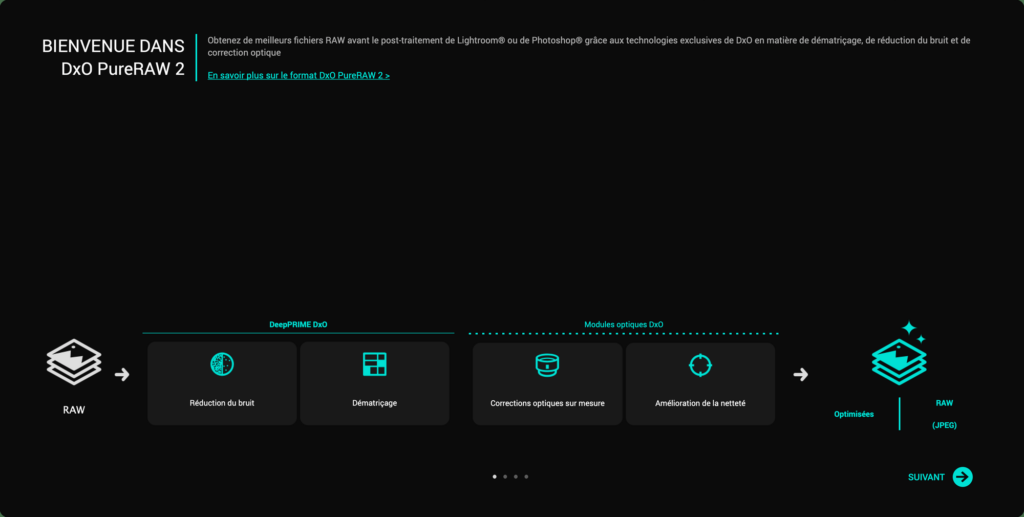Click the RAW label above (JPEG)

click(x=944, y=403)
